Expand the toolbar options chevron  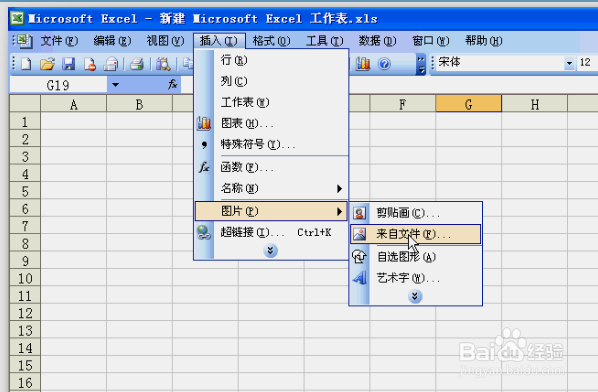421,64
